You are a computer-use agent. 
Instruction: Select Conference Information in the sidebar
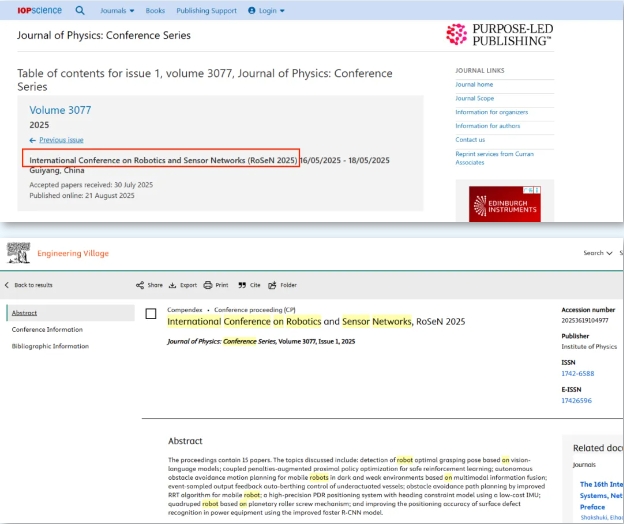coord(47,329)
